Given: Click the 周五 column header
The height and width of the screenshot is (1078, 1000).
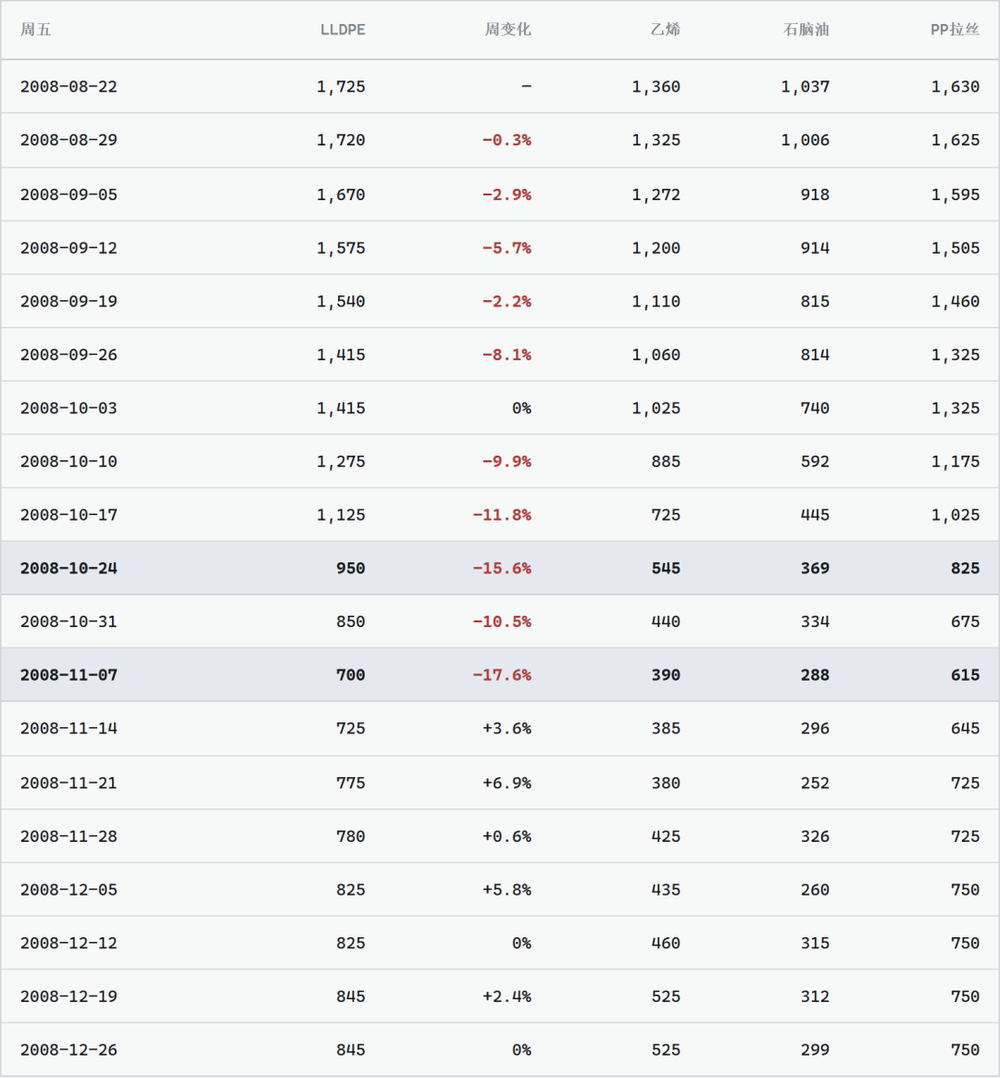Looking at the screenshot, I should pyautogui.click(x=36, y=30).
